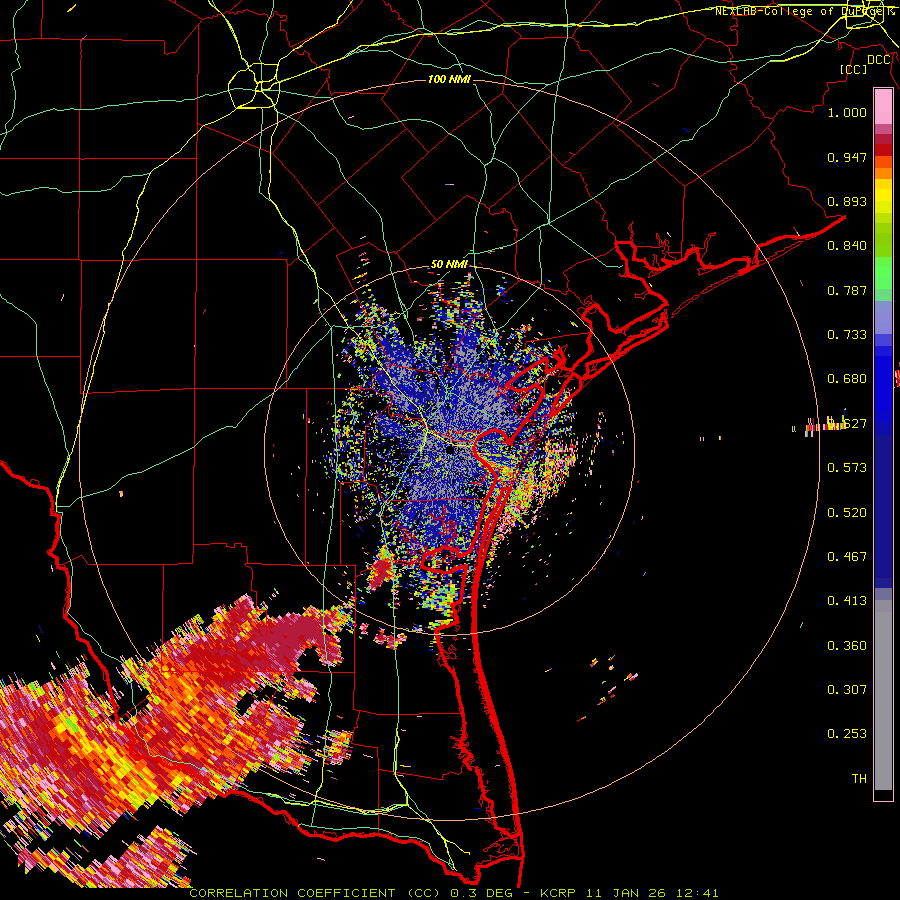Click the TH threshold label
The image size is (900, 900).
(859, 779)
